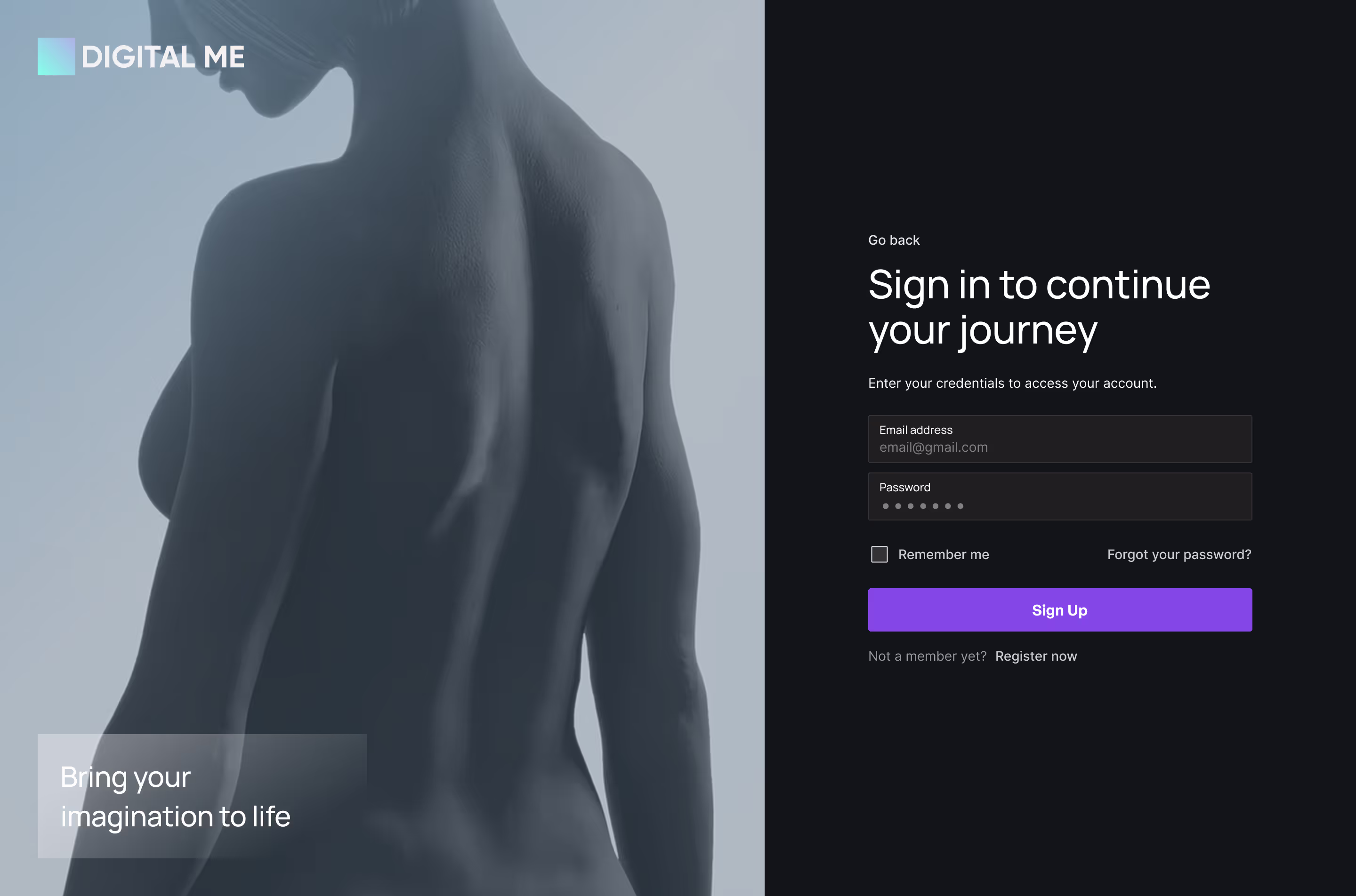Click the masked password dots
The image size is (1356, 896).
pos(923,506)
